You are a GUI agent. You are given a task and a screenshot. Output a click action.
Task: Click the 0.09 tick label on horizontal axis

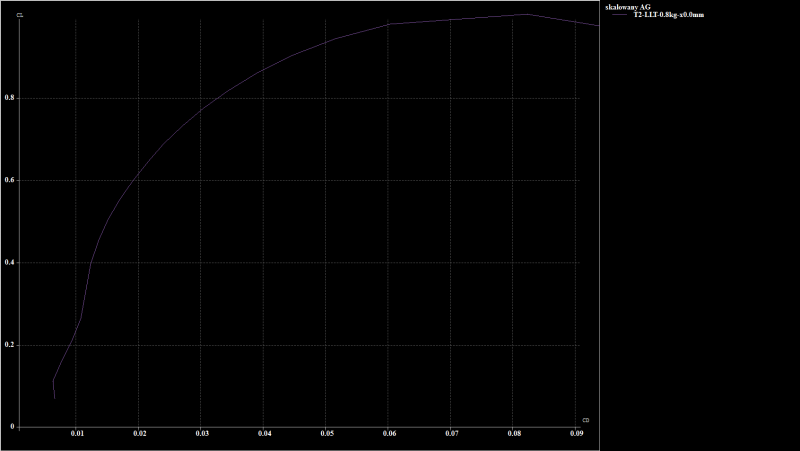tap(577, 434)
